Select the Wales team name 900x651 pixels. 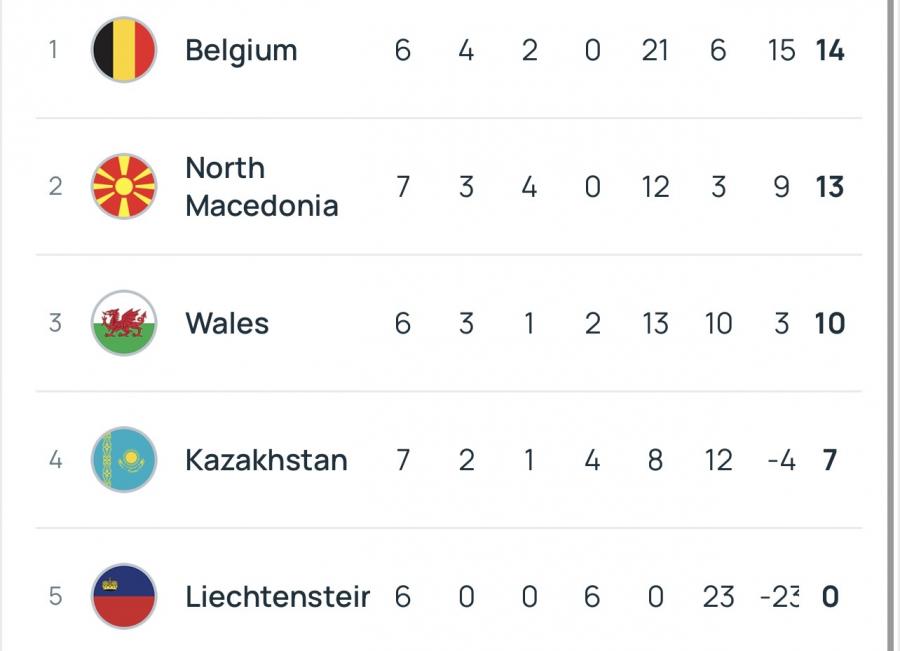pos(227,323)
